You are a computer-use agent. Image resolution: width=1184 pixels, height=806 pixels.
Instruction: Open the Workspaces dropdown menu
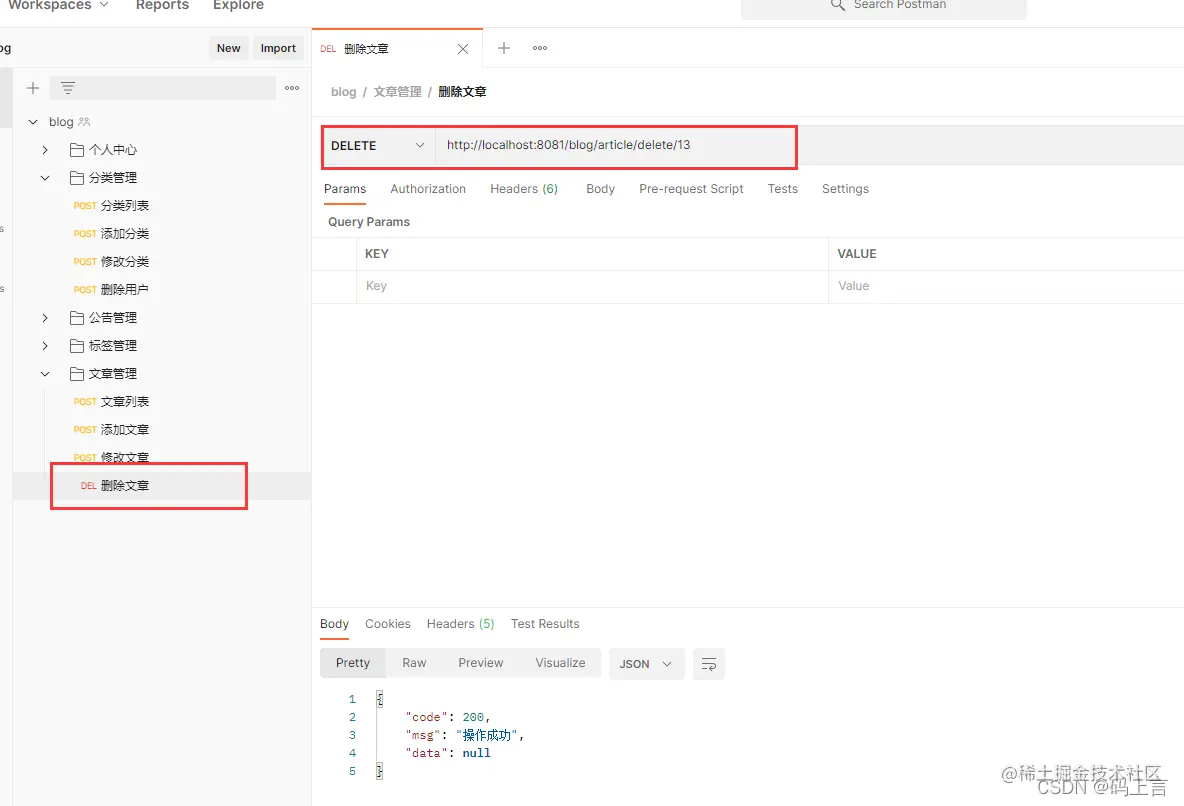coord(58,5)
